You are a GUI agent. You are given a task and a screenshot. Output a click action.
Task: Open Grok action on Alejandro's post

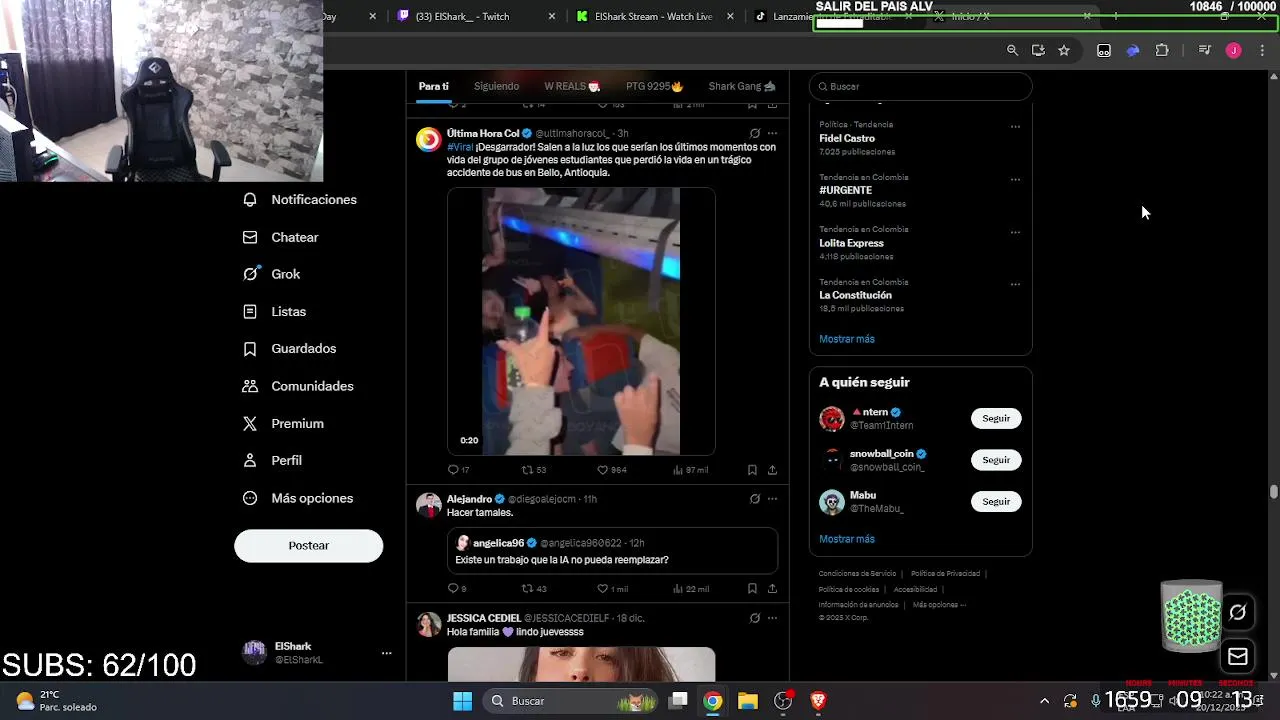[754, 499]
